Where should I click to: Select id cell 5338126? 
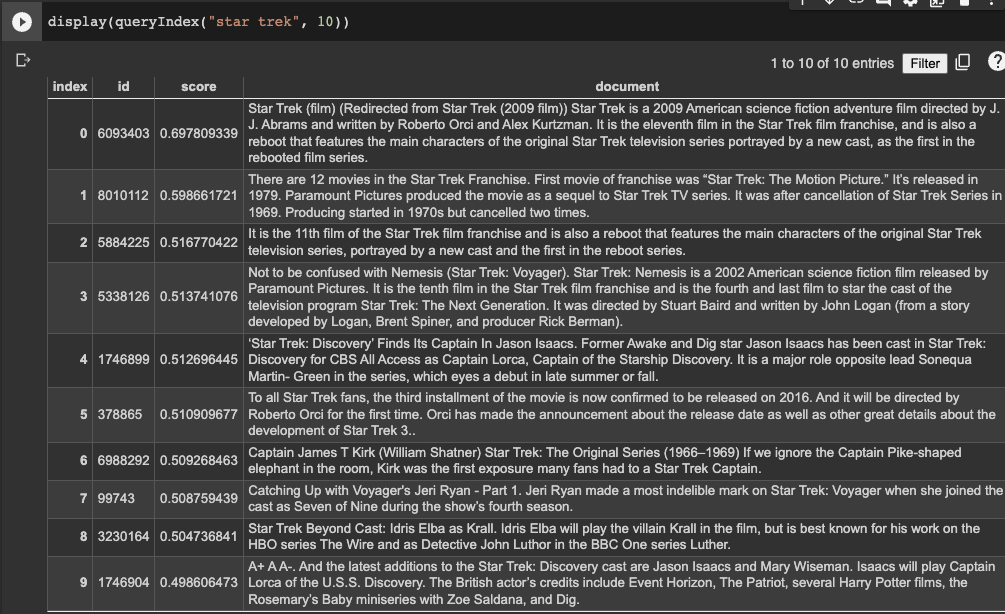click(123, 297)
